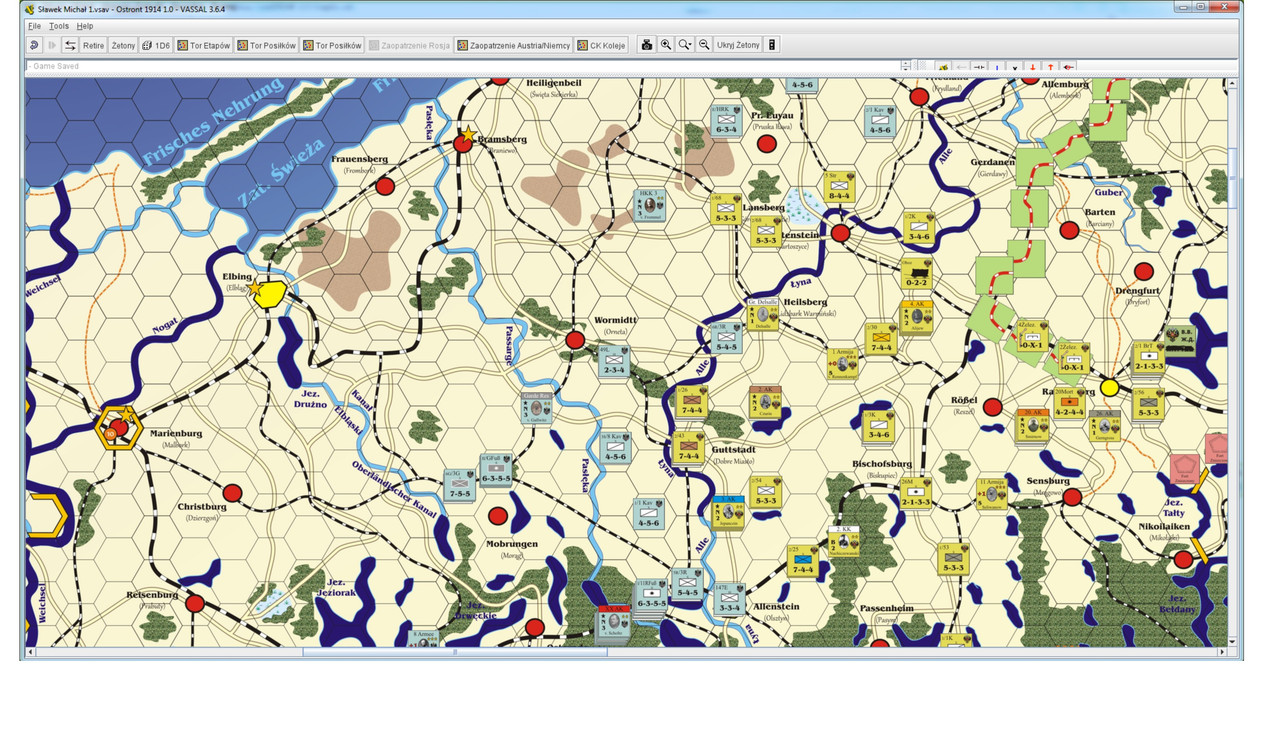
Task: Open the Tor Etapów track window
Action: [204, 45]
